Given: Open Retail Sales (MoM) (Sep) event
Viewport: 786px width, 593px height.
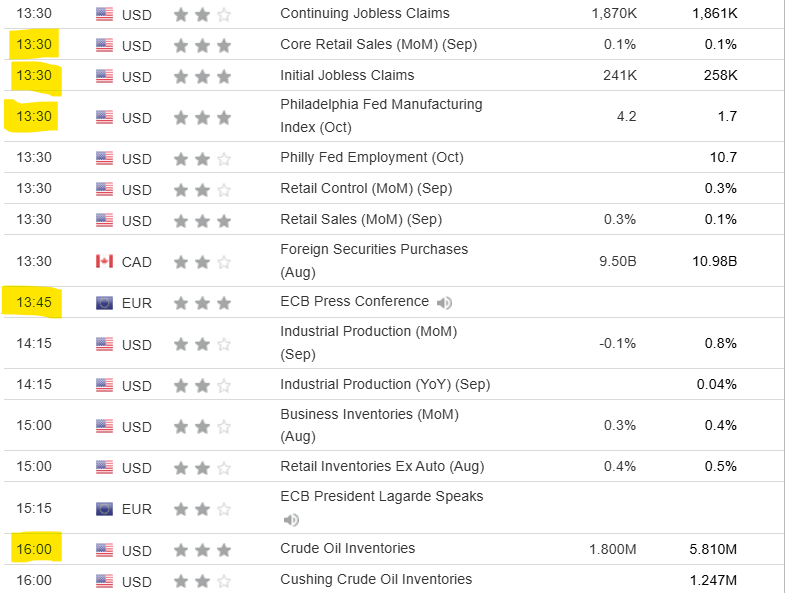Looking at the screenshot, I should point(360,219).
